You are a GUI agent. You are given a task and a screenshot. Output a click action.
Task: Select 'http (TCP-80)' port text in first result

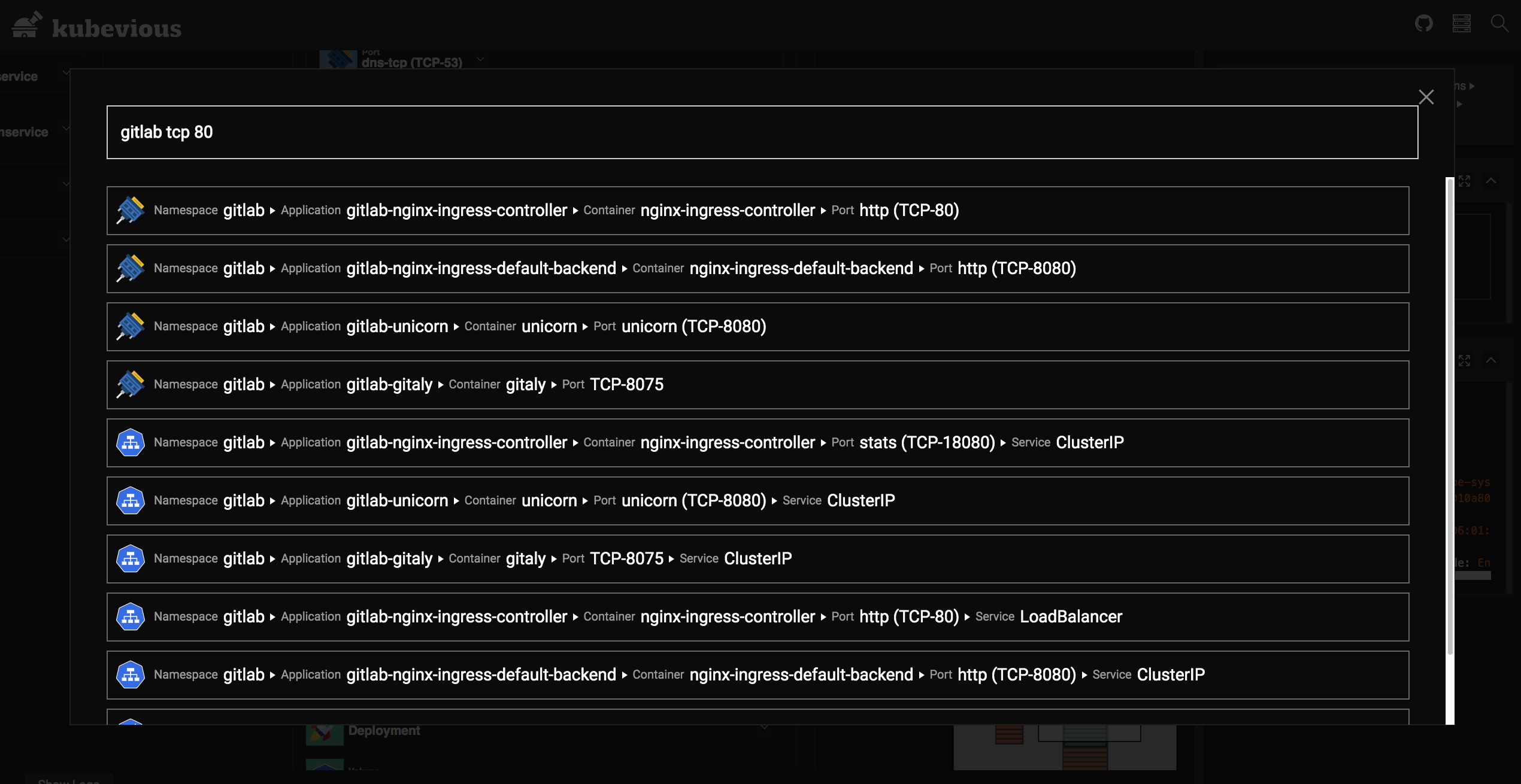[x=909, y=210]
